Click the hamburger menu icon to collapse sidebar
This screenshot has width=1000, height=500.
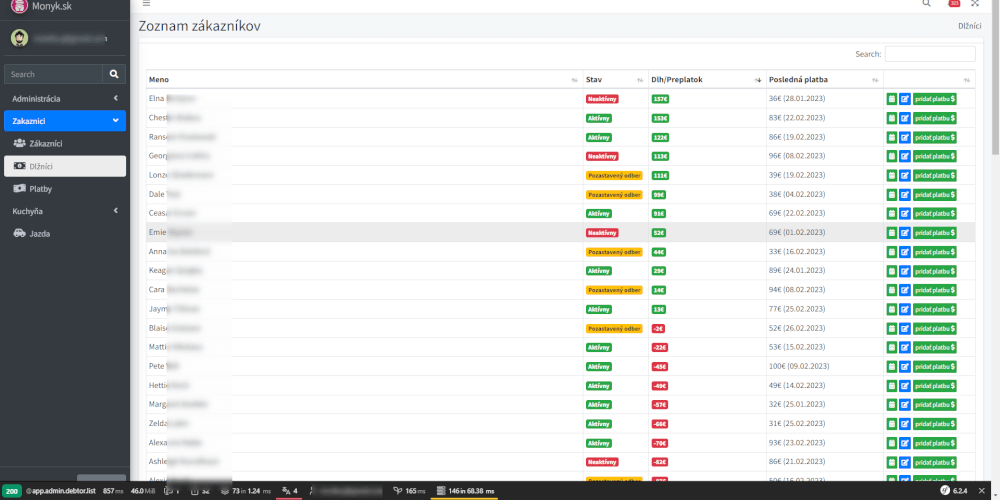coord(146,4)
